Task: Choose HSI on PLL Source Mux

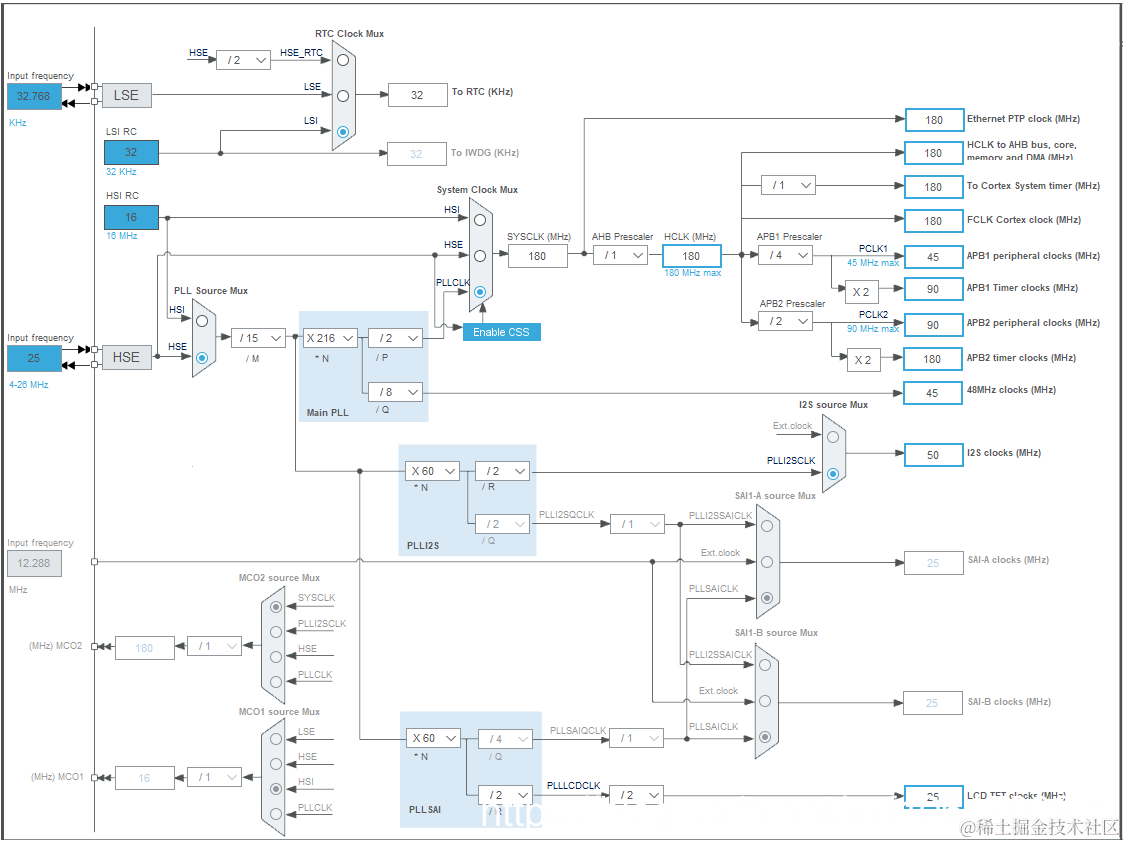Action: [203, 321]
